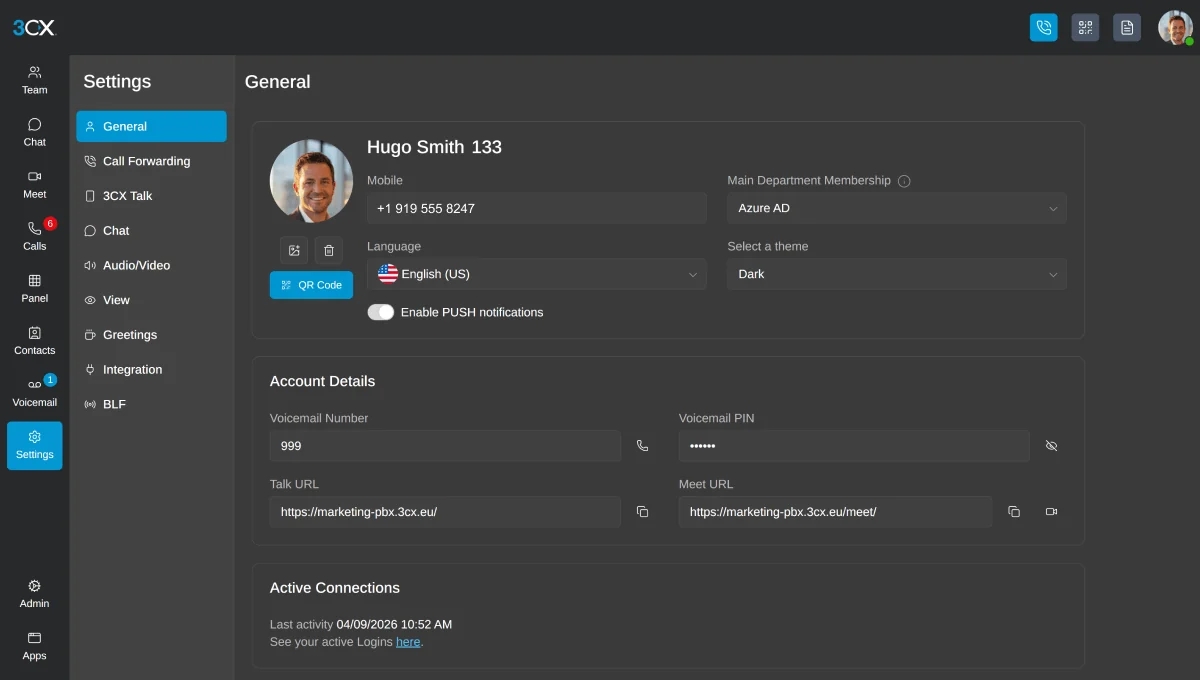The width and height of the screenshot is (1200, 680).
Task: Open the Main Department Membership dropdown
Action: pyautogui.click(x=897, y=208)
